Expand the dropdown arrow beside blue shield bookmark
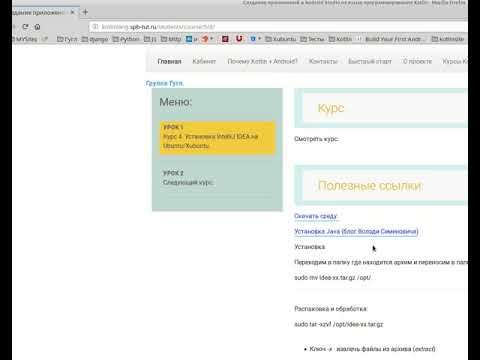This screenshot has height=360, width=480. 259,39
